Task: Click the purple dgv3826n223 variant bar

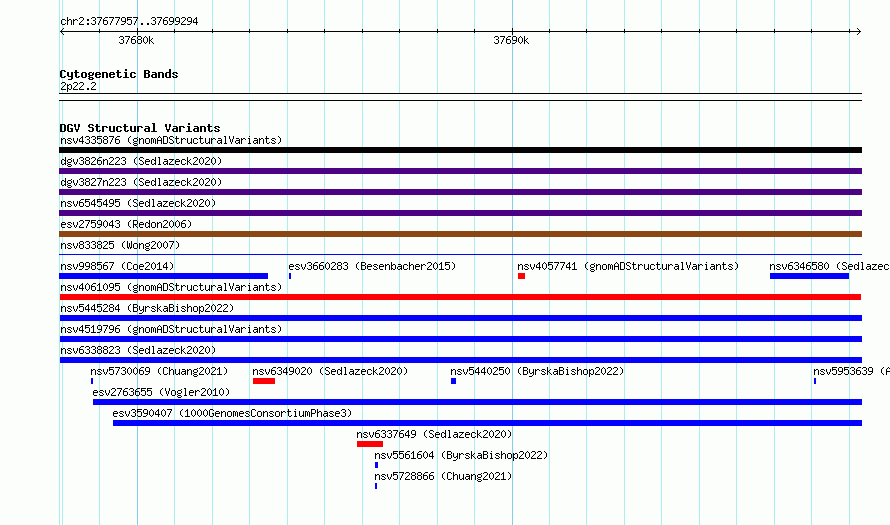Action: tap(460, 171)
